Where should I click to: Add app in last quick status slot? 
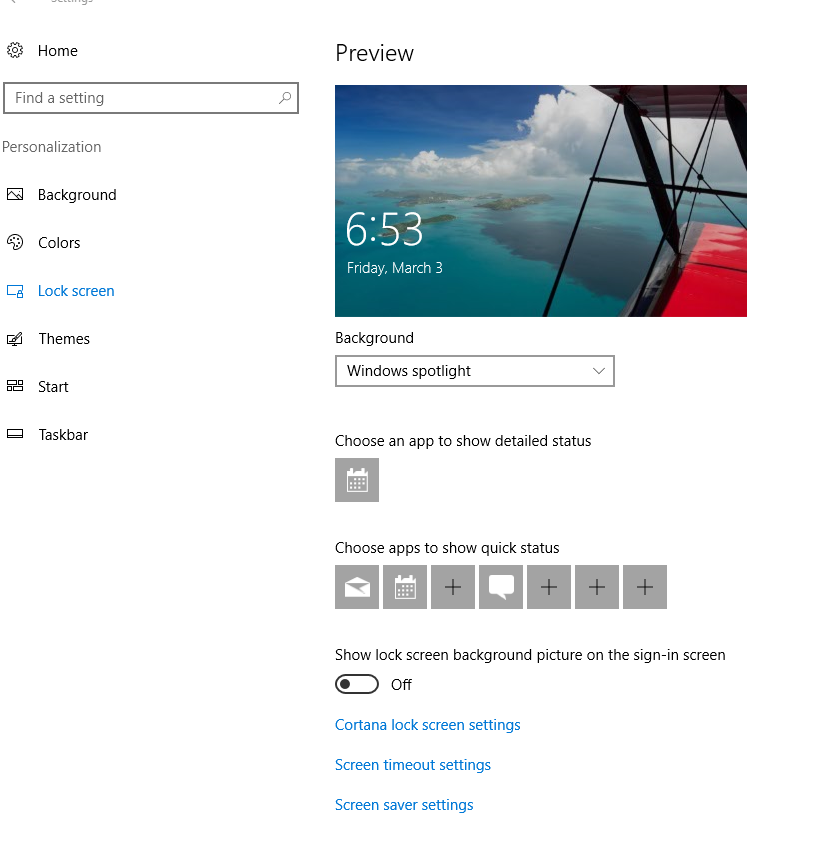click(644, 587)
